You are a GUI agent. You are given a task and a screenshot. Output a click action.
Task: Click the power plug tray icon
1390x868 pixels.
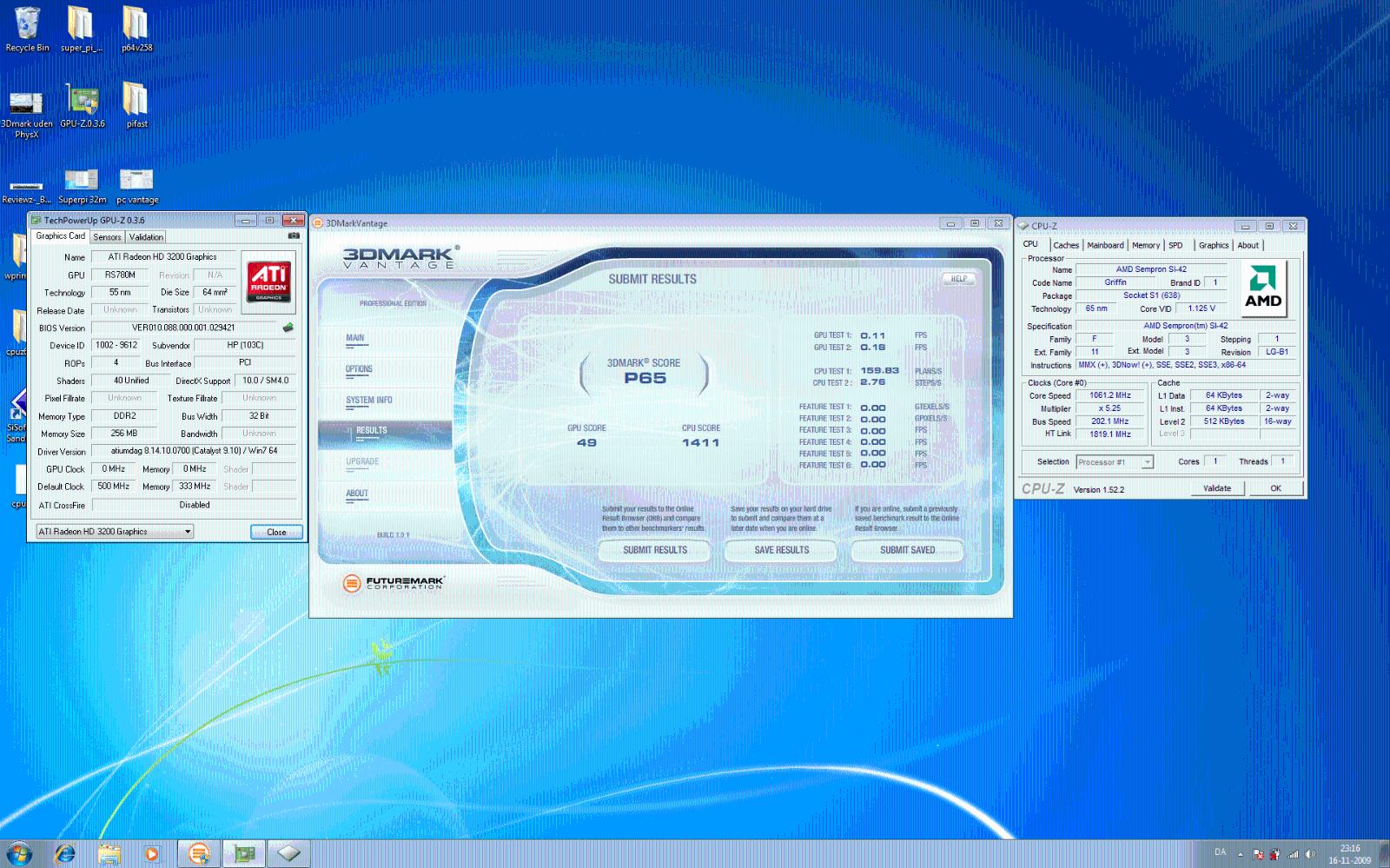point(1275,854)
